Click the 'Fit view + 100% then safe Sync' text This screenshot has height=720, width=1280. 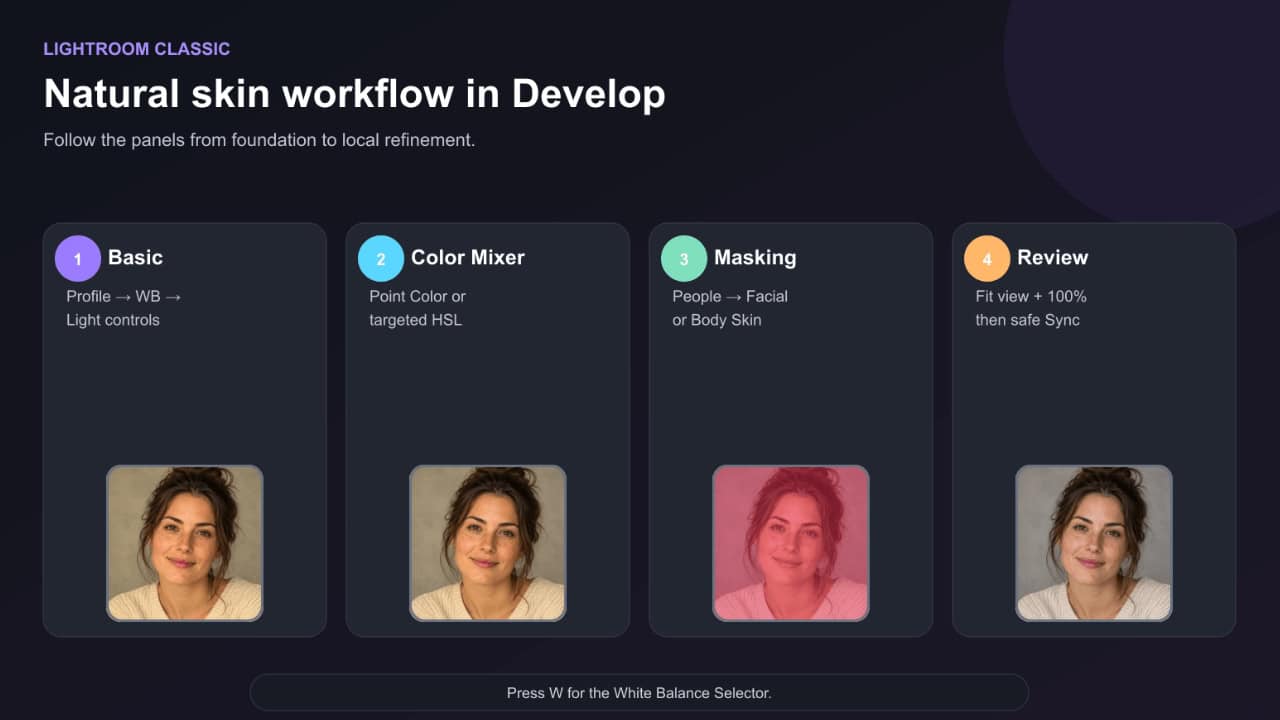pos(1031,308)
